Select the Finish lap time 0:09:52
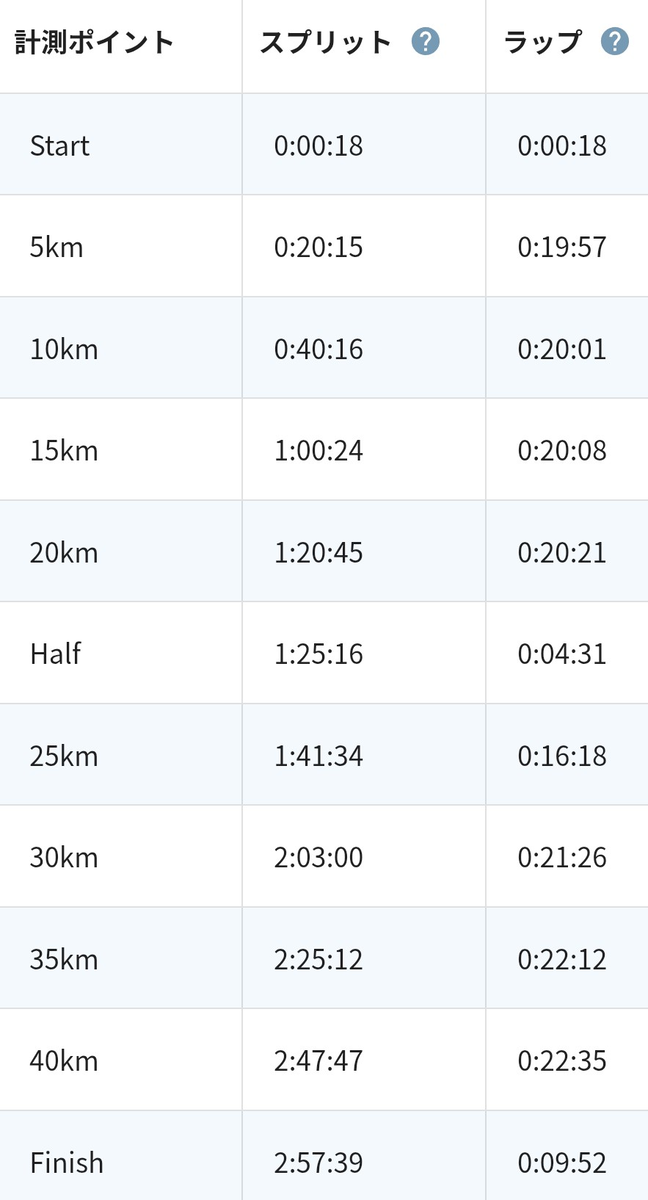The height and width of the screenshot is (1200, 648). click(x=562, y=1163)
